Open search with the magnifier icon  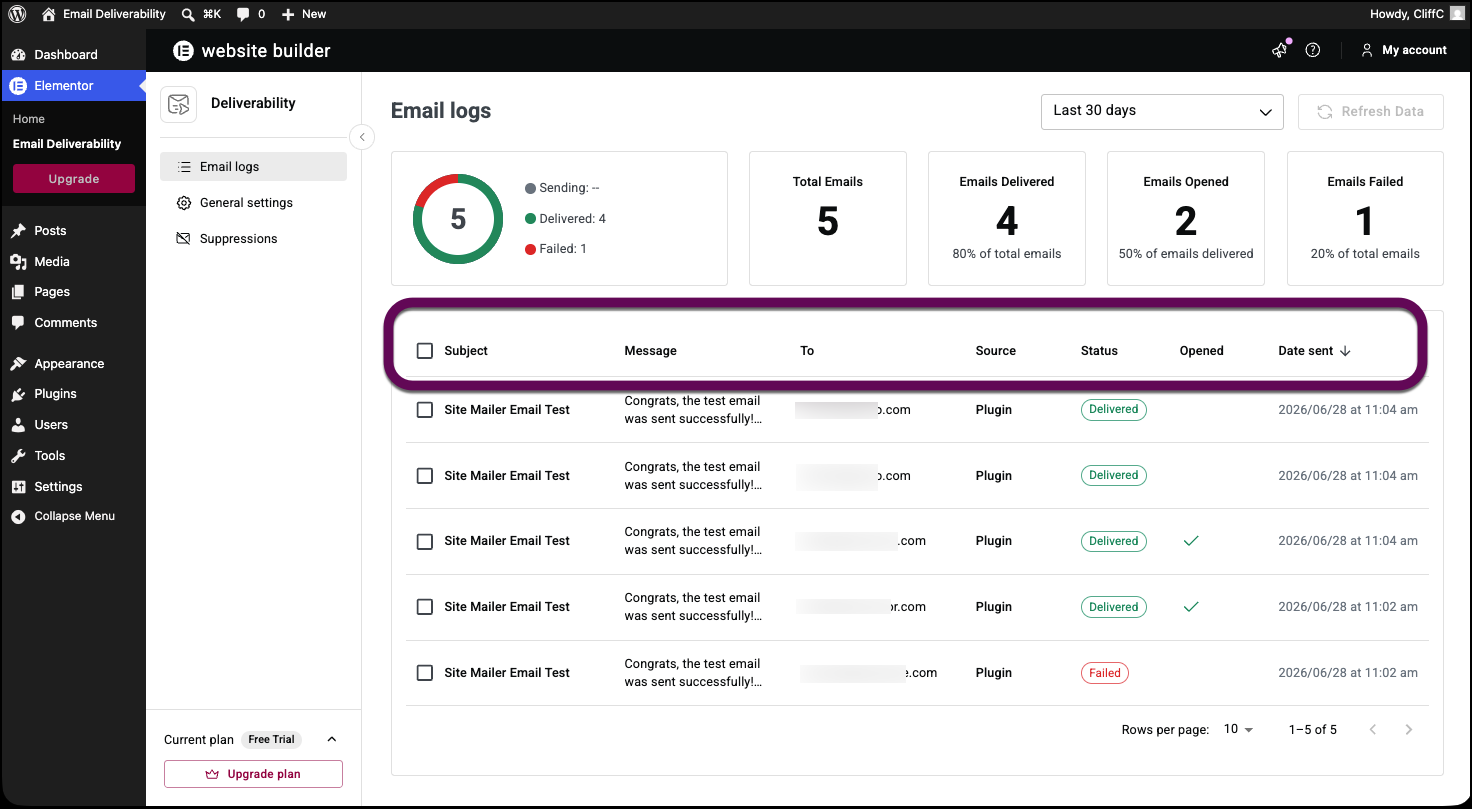coord(188,14)
